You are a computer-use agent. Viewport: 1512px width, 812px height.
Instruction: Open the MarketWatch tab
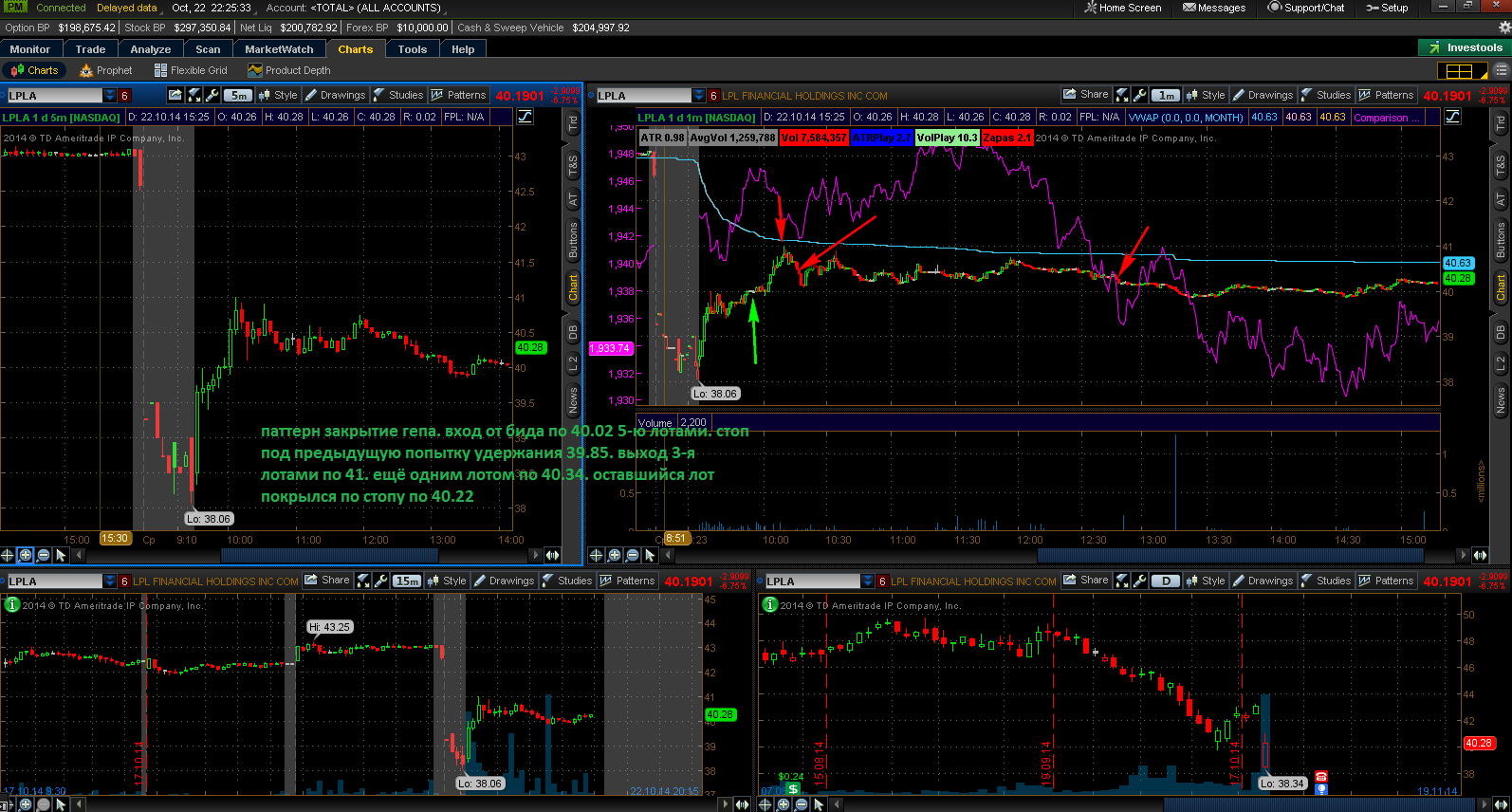pyautogui.click(x=279, y=49)
